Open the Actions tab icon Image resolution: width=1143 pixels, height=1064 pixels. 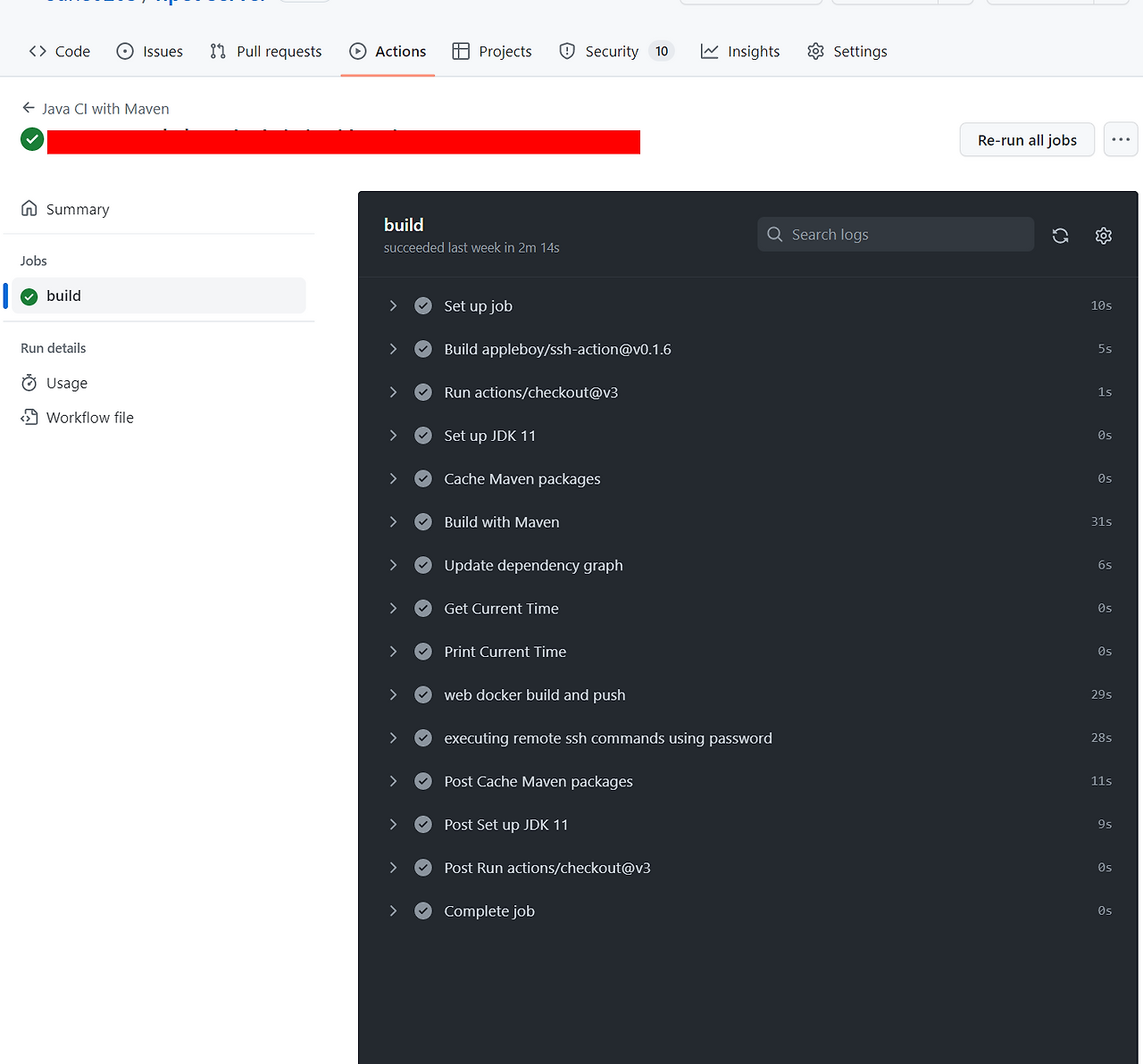pyautogui.click(x=356, y=51)
